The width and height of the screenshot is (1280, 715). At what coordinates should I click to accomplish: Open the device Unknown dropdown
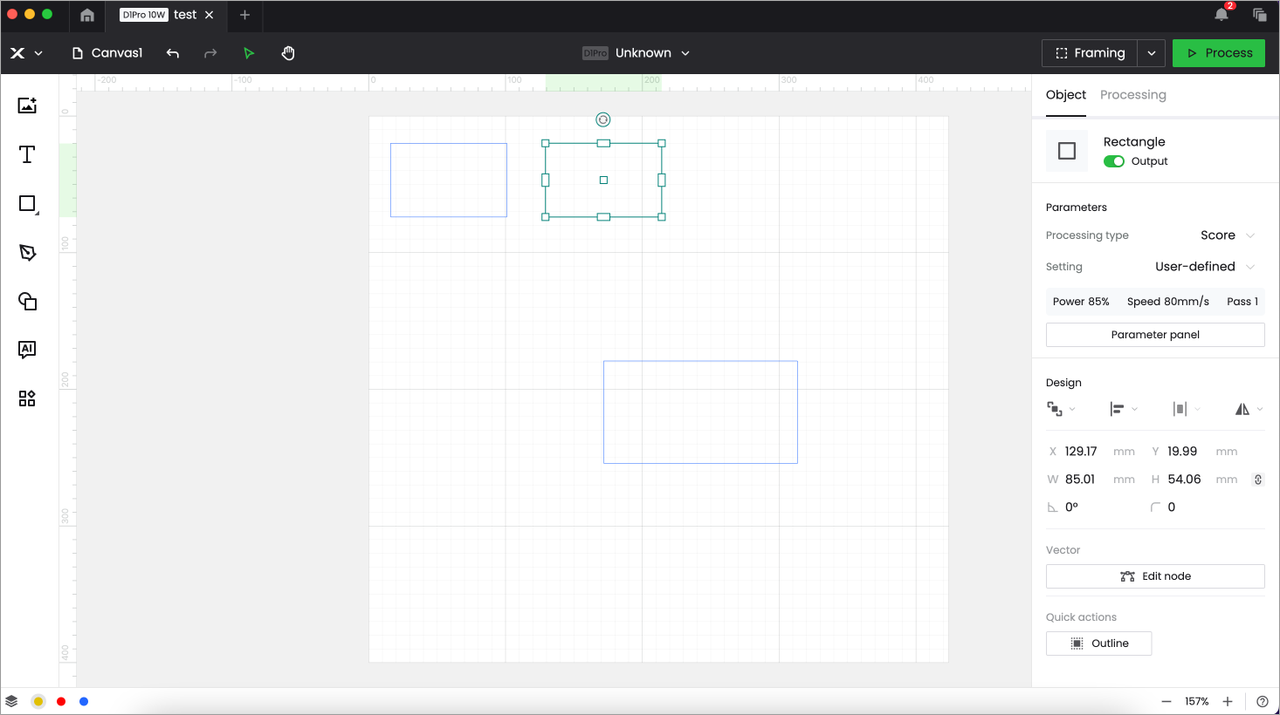[637, 53]
